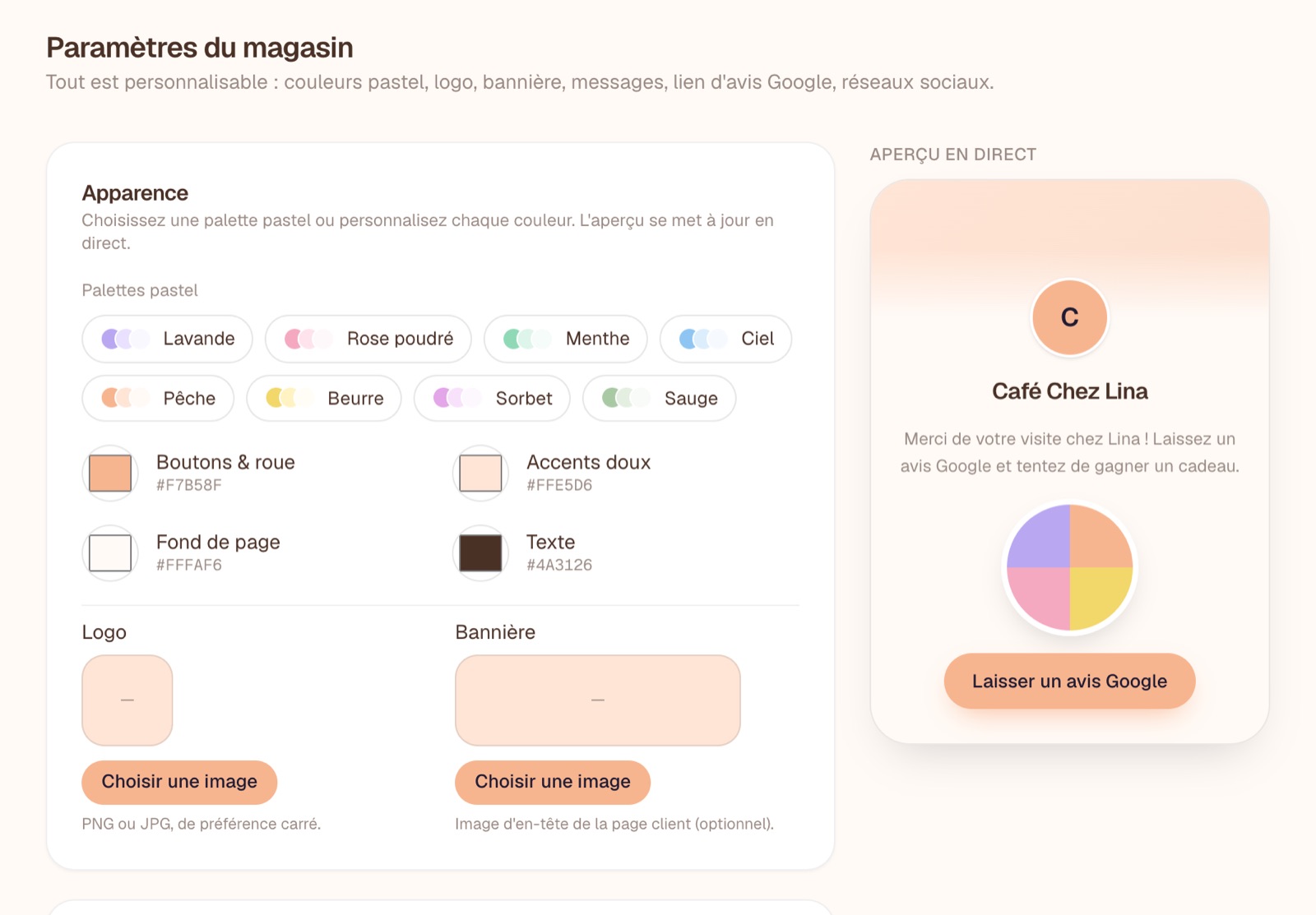
Task: Click Choisir une image under Bannière
Action: [x=553, y=782]
